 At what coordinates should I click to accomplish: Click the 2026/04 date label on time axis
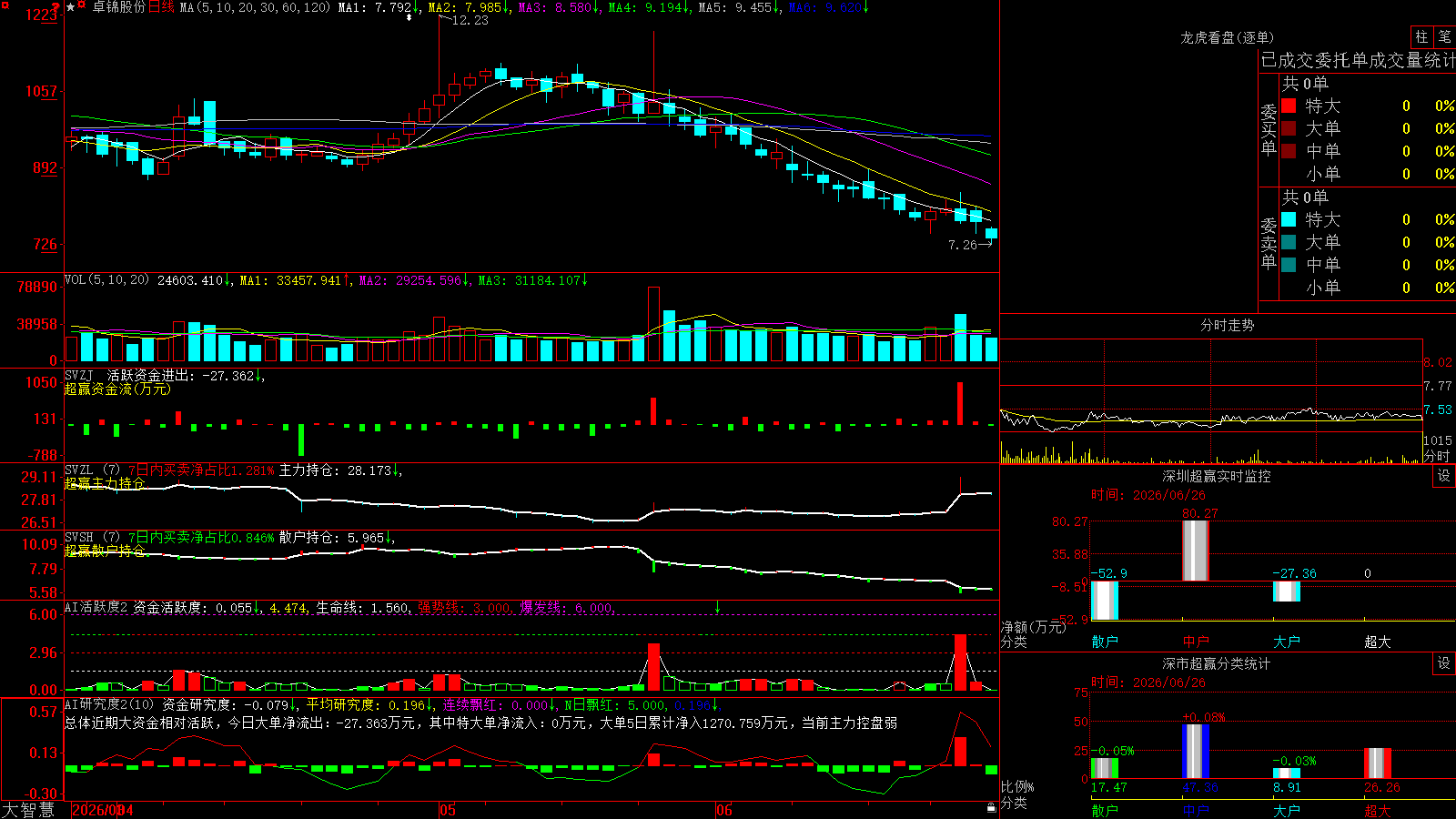[102, 810]
